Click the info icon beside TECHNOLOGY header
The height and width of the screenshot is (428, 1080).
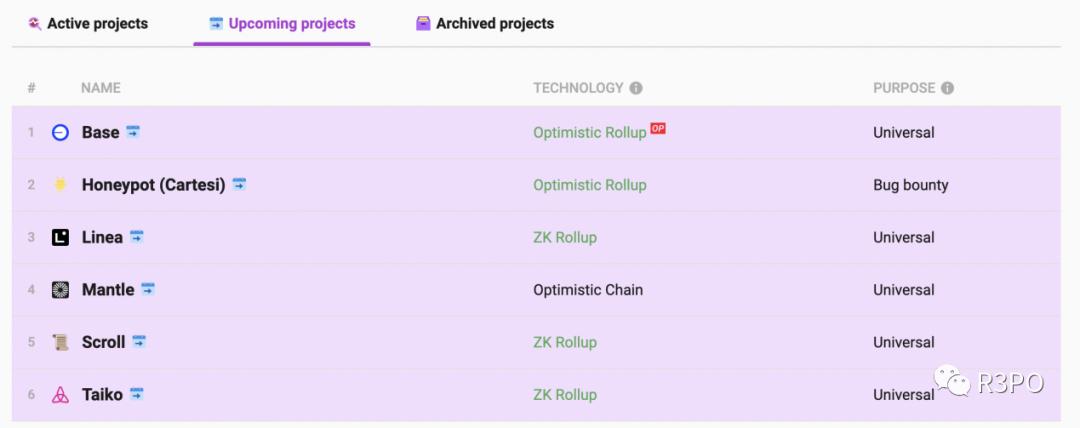coord(636,88)
